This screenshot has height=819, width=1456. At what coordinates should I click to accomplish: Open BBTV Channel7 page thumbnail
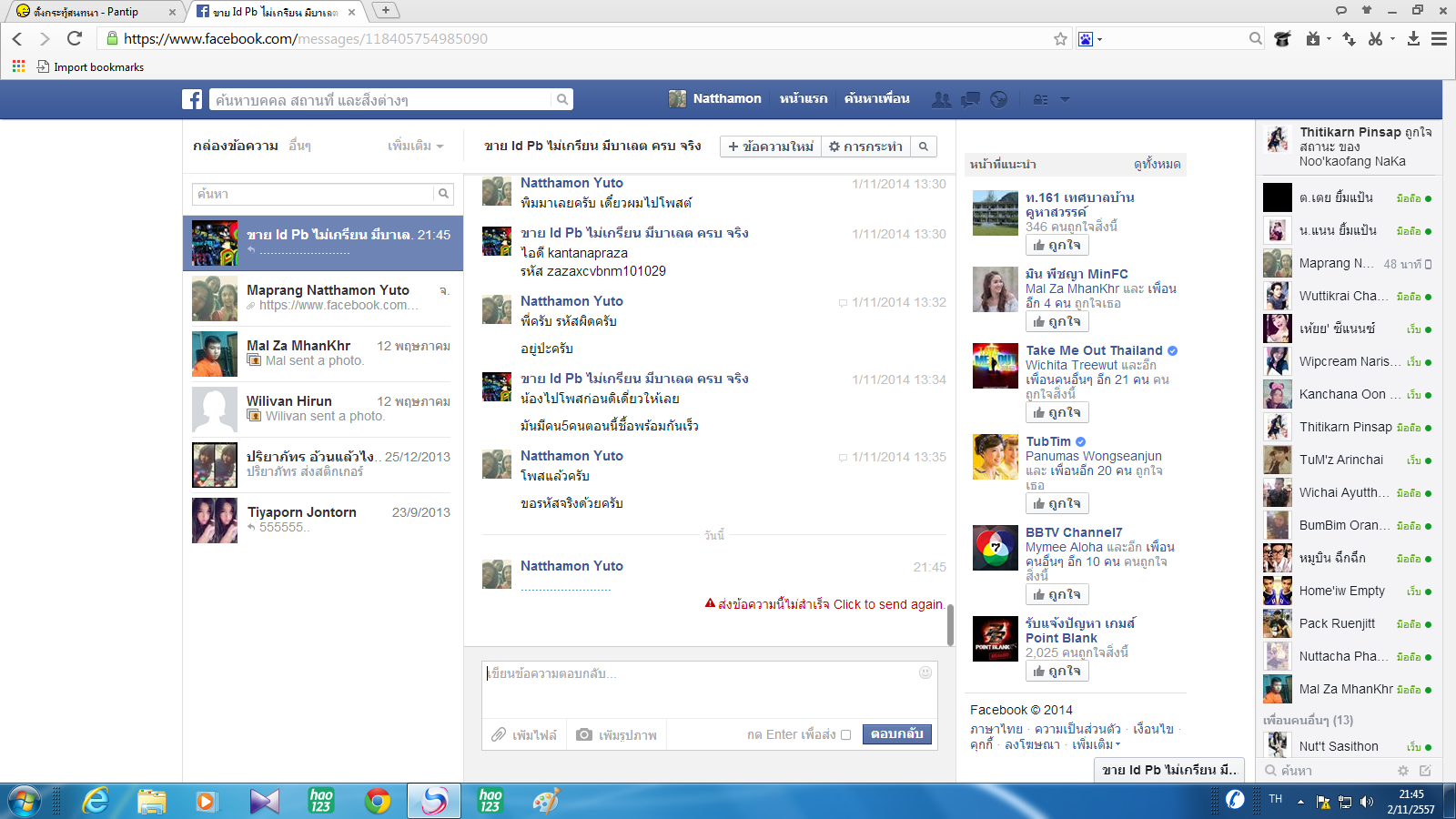pos(996,548)
